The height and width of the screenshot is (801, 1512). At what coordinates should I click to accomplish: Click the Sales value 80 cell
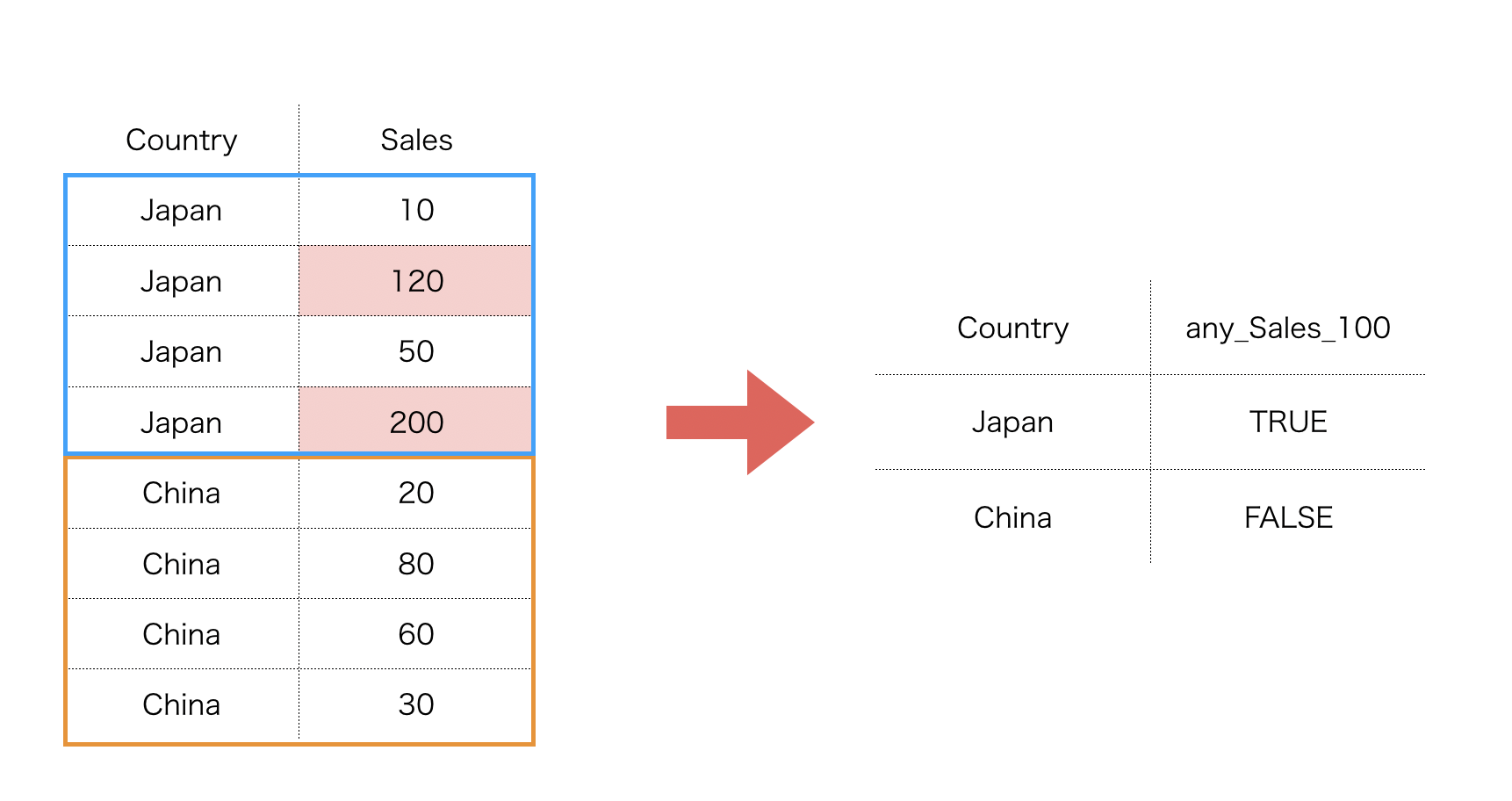416,564
